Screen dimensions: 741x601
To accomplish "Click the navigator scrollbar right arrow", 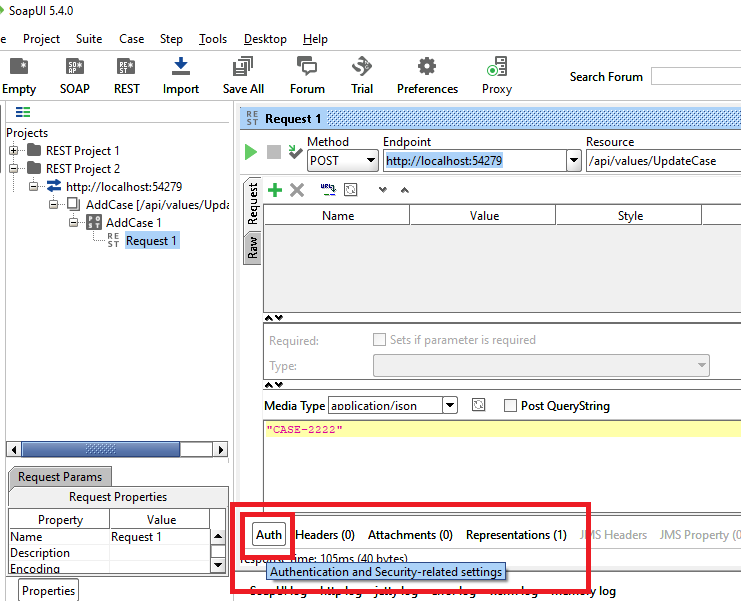I will pyautogui.click(x=220, y=449).
